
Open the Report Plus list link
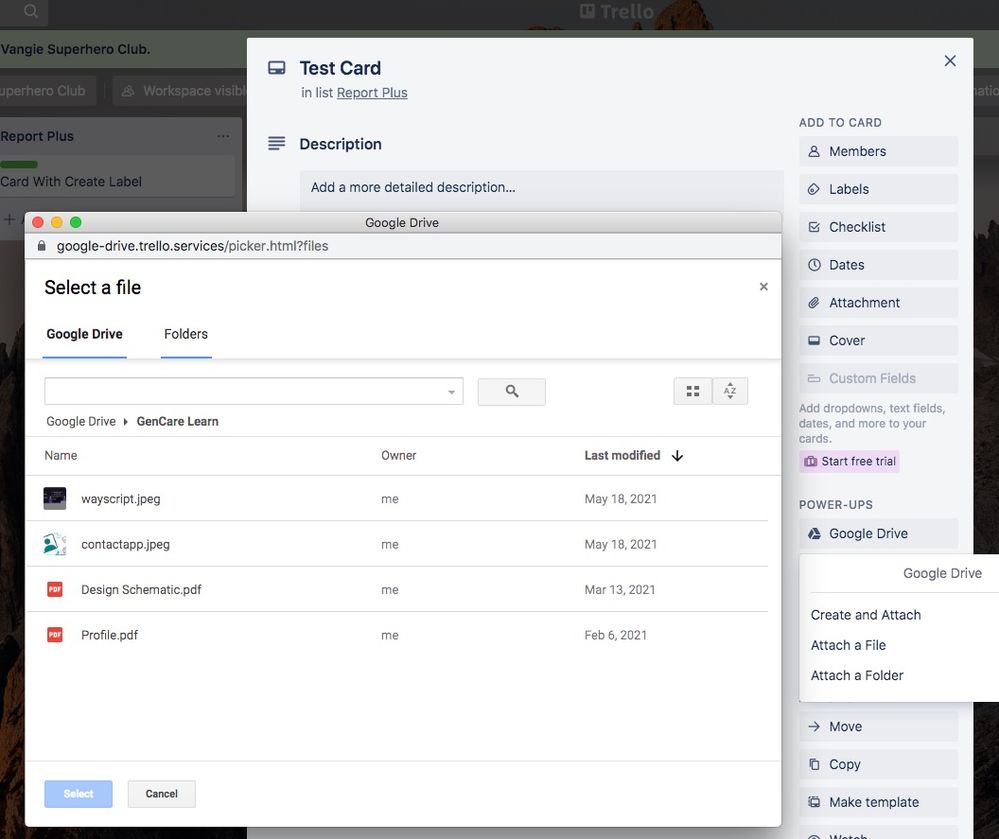(x=372, y=93)
